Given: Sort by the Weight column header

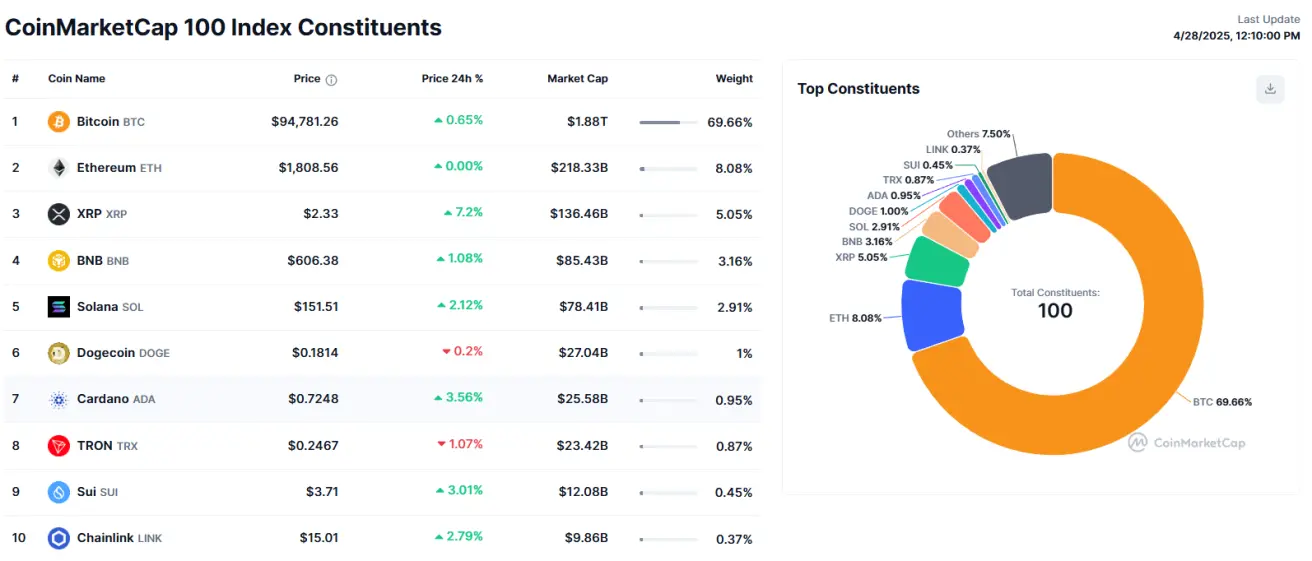Looking at the screenshot, I should coord(734,79).
